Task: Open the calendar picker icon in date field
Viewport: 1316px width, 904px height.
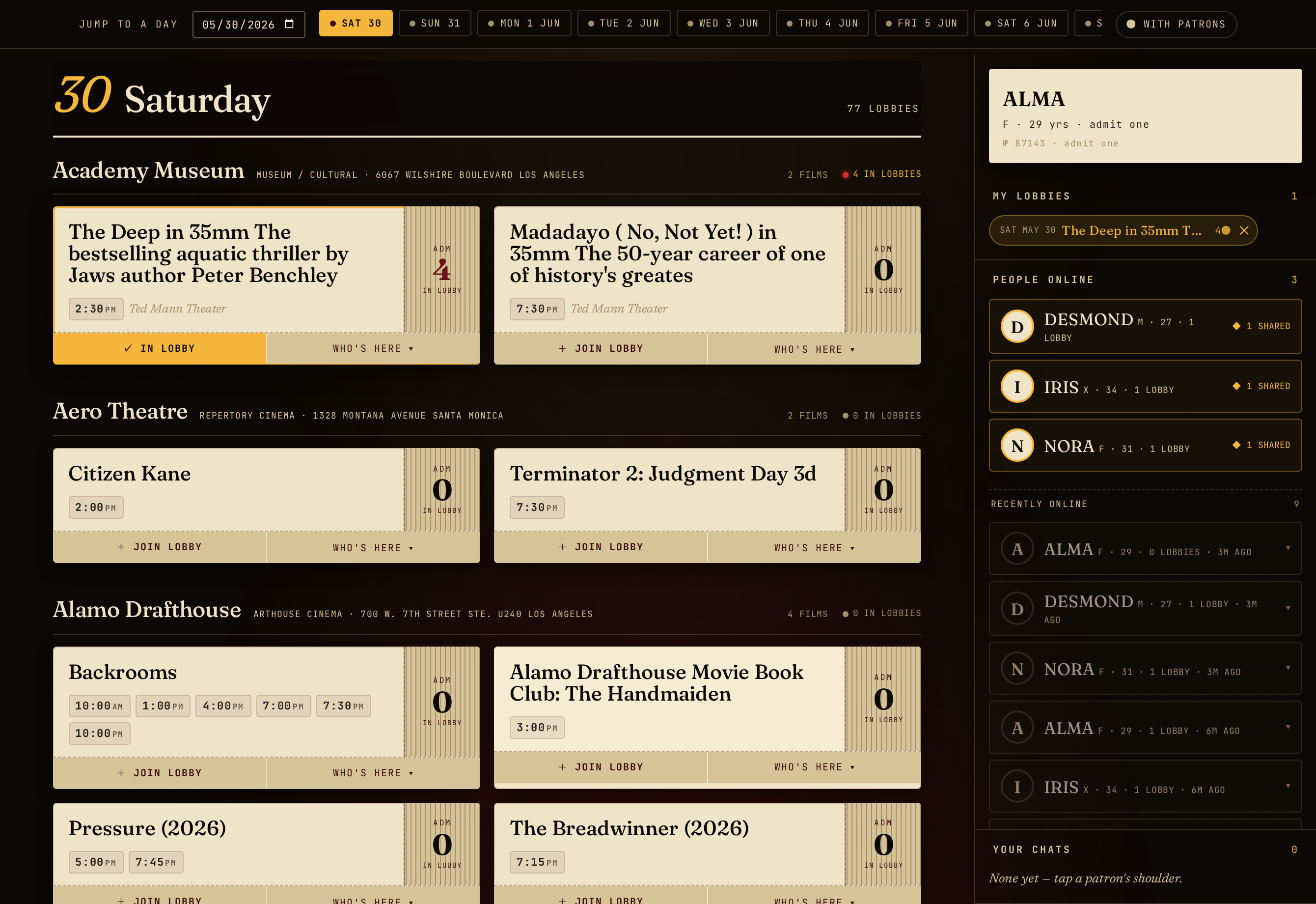Action: tap(289, 24)
